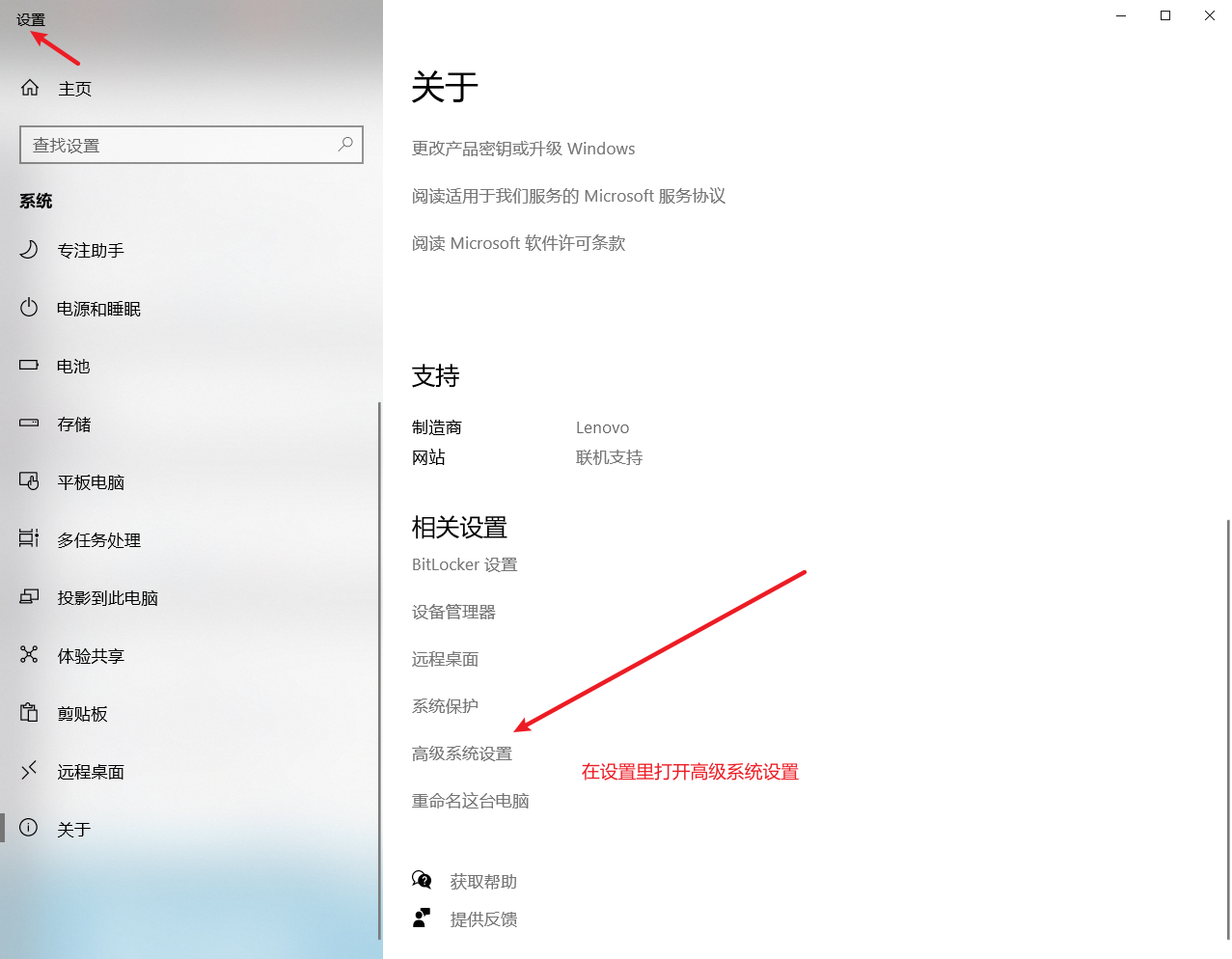Select 投影到此电脑 projection icon

[30, 597]
